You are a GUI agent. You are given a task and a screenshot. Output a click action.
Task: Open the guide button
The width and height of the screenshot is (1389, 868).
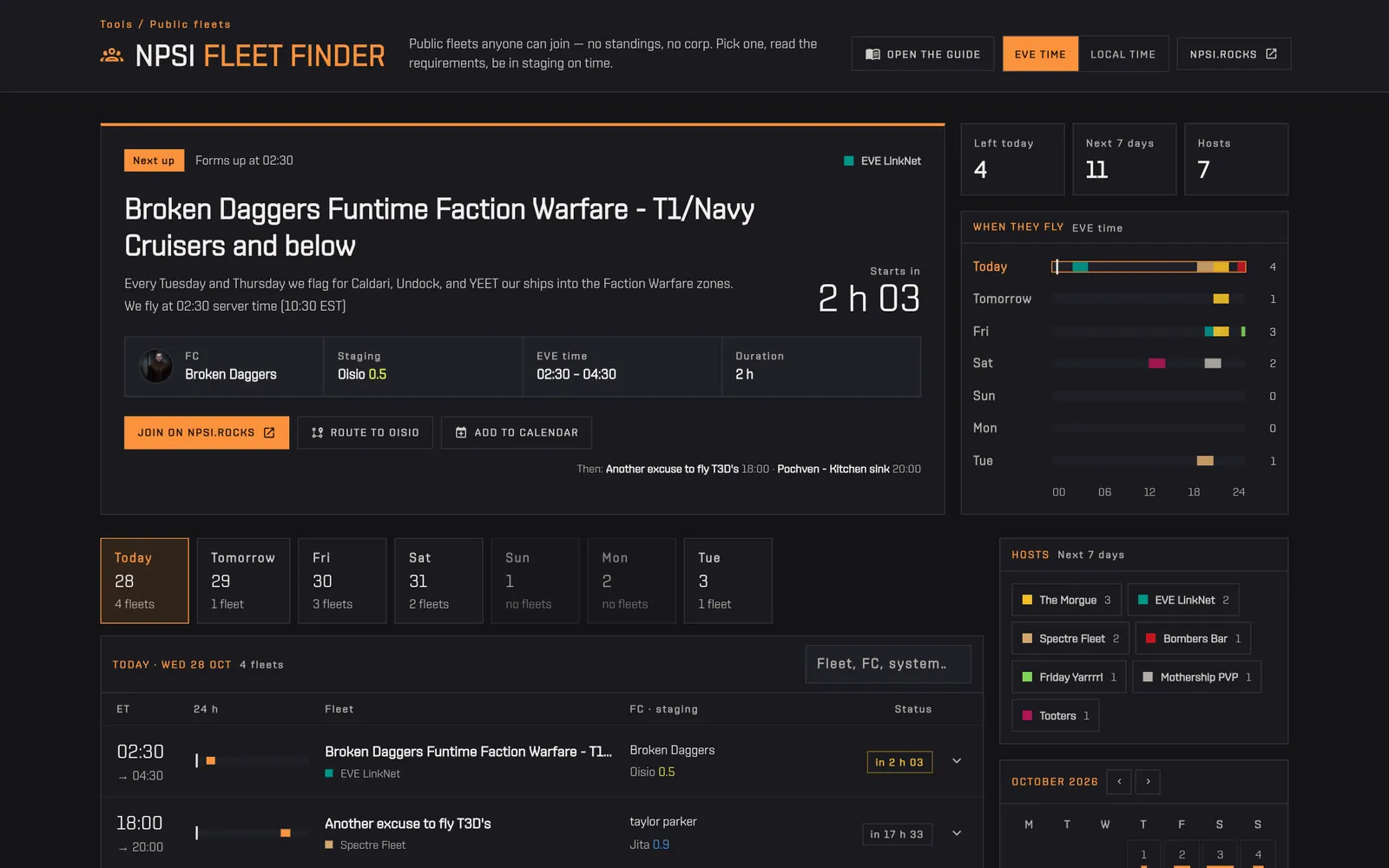923,54
